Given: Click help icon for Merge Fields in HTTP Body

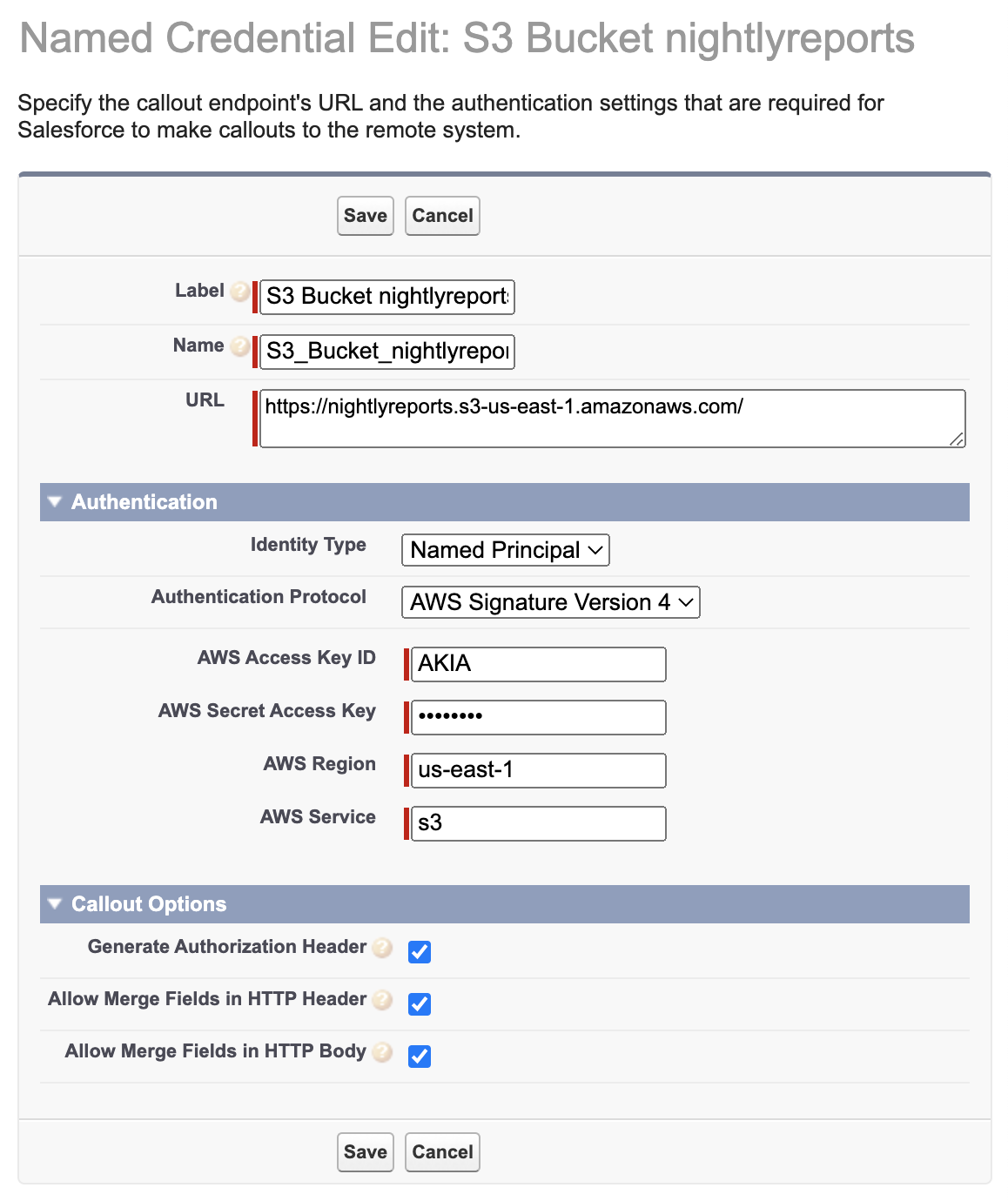Looking at the screenshot, I should [383, 1052].
